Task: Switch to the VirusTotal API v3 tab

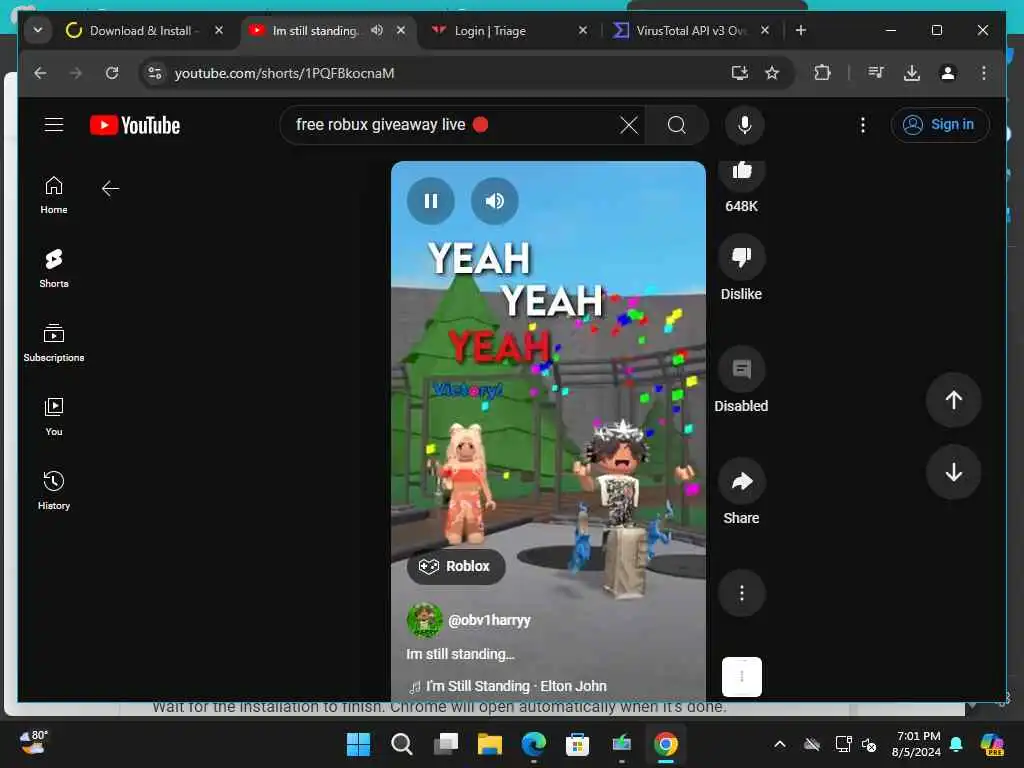Action: pos(691,31)
